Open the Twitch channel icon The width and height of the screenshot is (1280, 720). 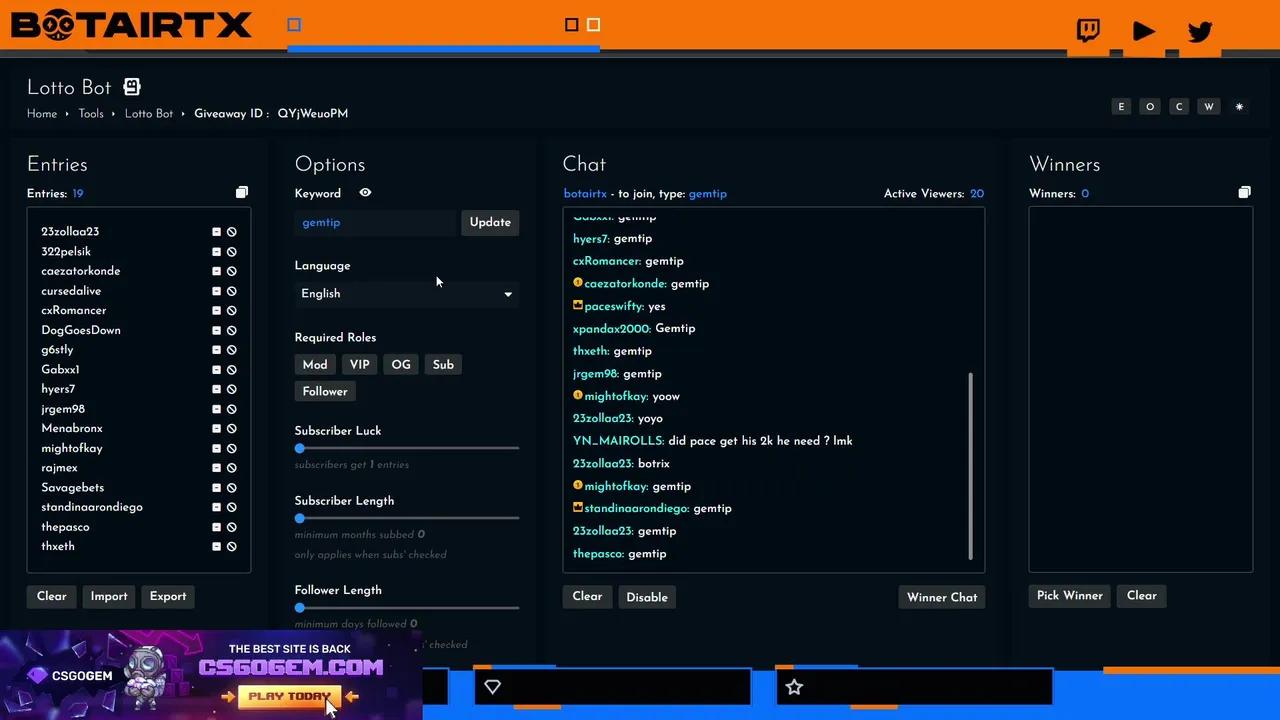[x=1088, y=30]
